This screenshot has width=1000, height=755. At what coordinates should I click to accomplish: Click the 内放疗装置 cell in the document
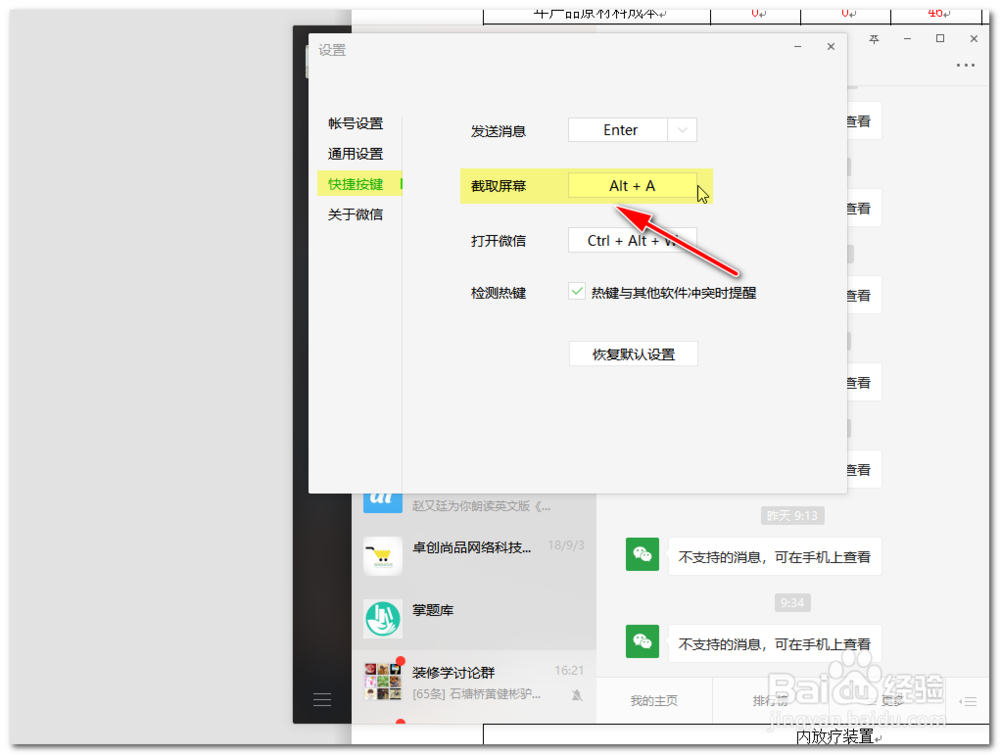point(835,737)
